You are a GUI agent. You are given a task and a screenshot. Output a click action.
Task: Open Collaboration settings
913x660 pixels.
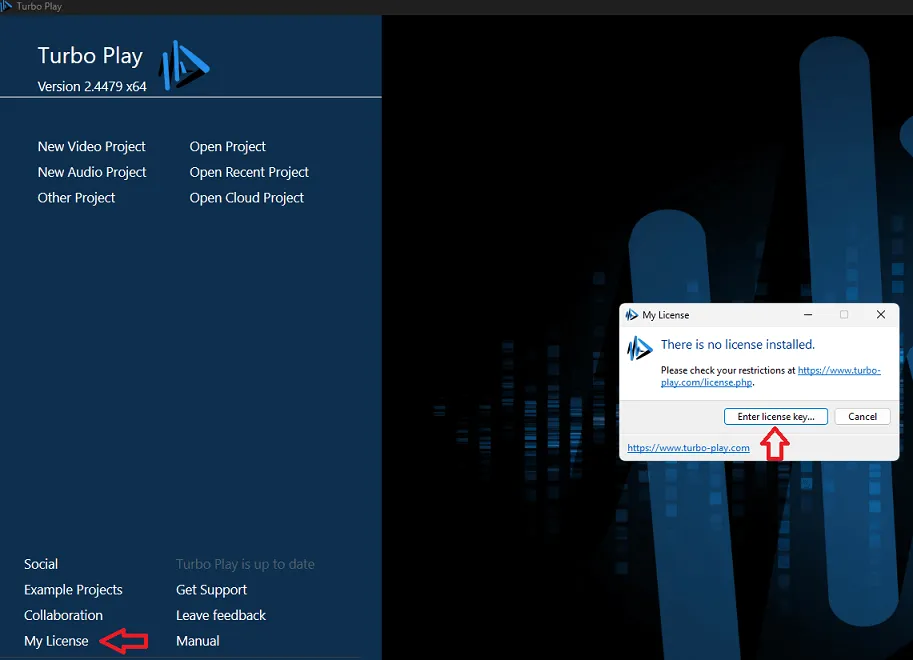coord(63,615)
